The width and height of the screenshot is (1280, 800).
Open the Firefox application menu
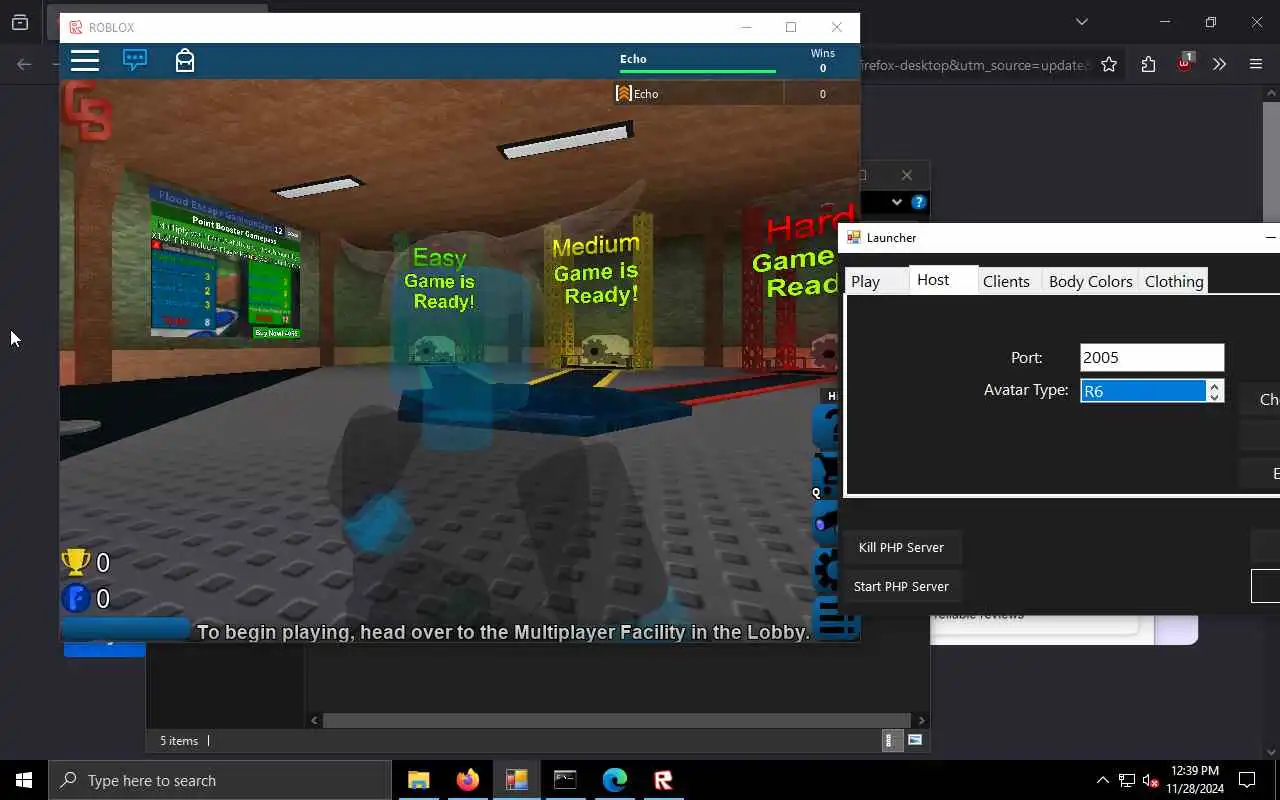[1256, 64]
